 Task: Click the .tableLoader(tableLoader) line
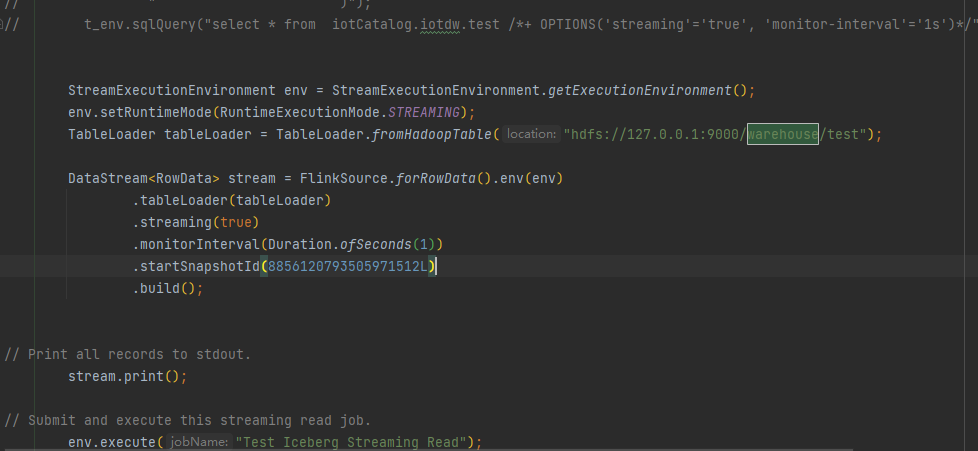(231, 200)
